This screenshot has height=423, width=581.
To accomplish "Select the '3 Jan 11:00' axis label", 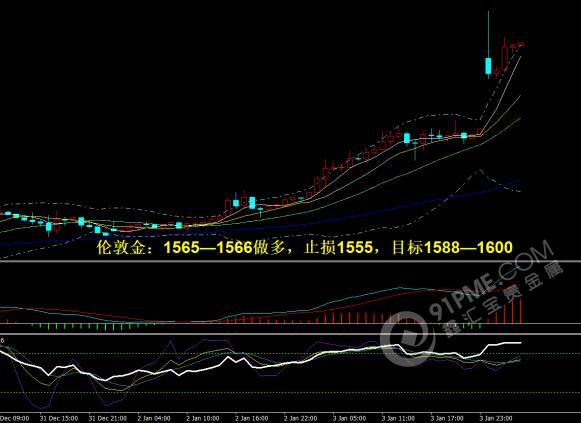I will tap(399, 418).
